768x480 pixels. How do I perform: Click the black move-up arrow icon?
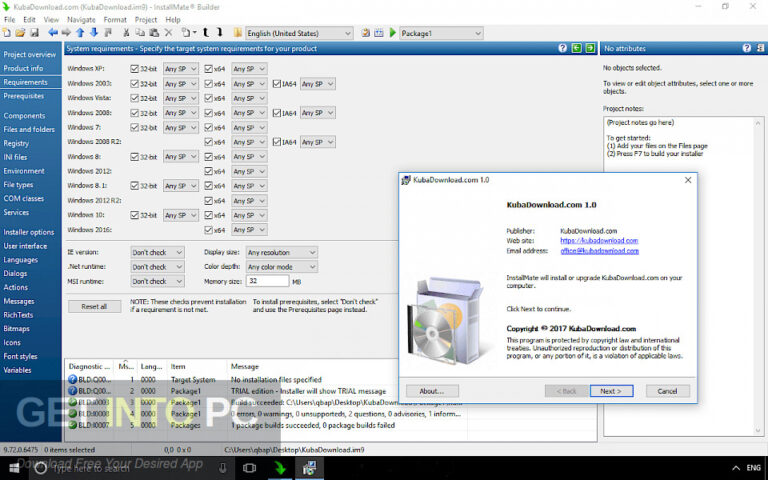[x=206, y=33]
